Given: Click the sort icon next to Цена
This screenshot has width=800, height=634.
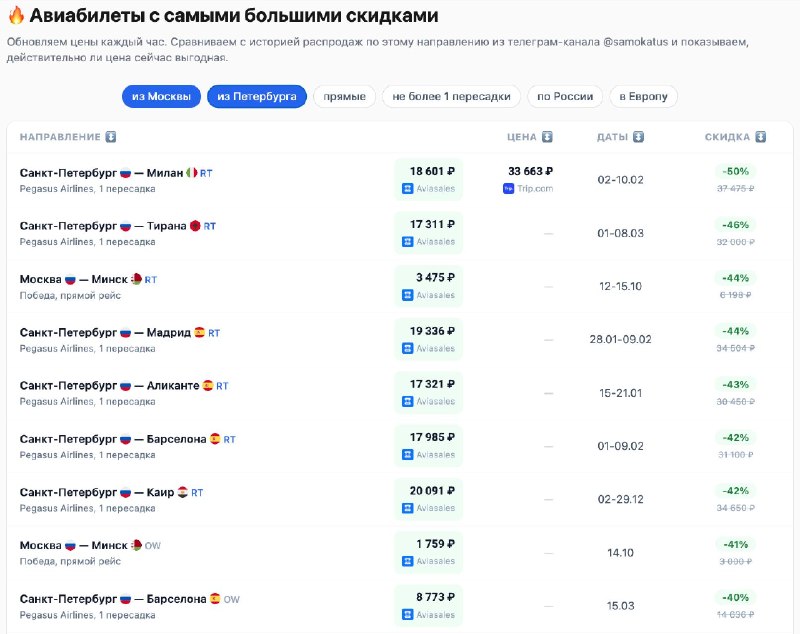Looking at the screenshot, I should (547, 137).
